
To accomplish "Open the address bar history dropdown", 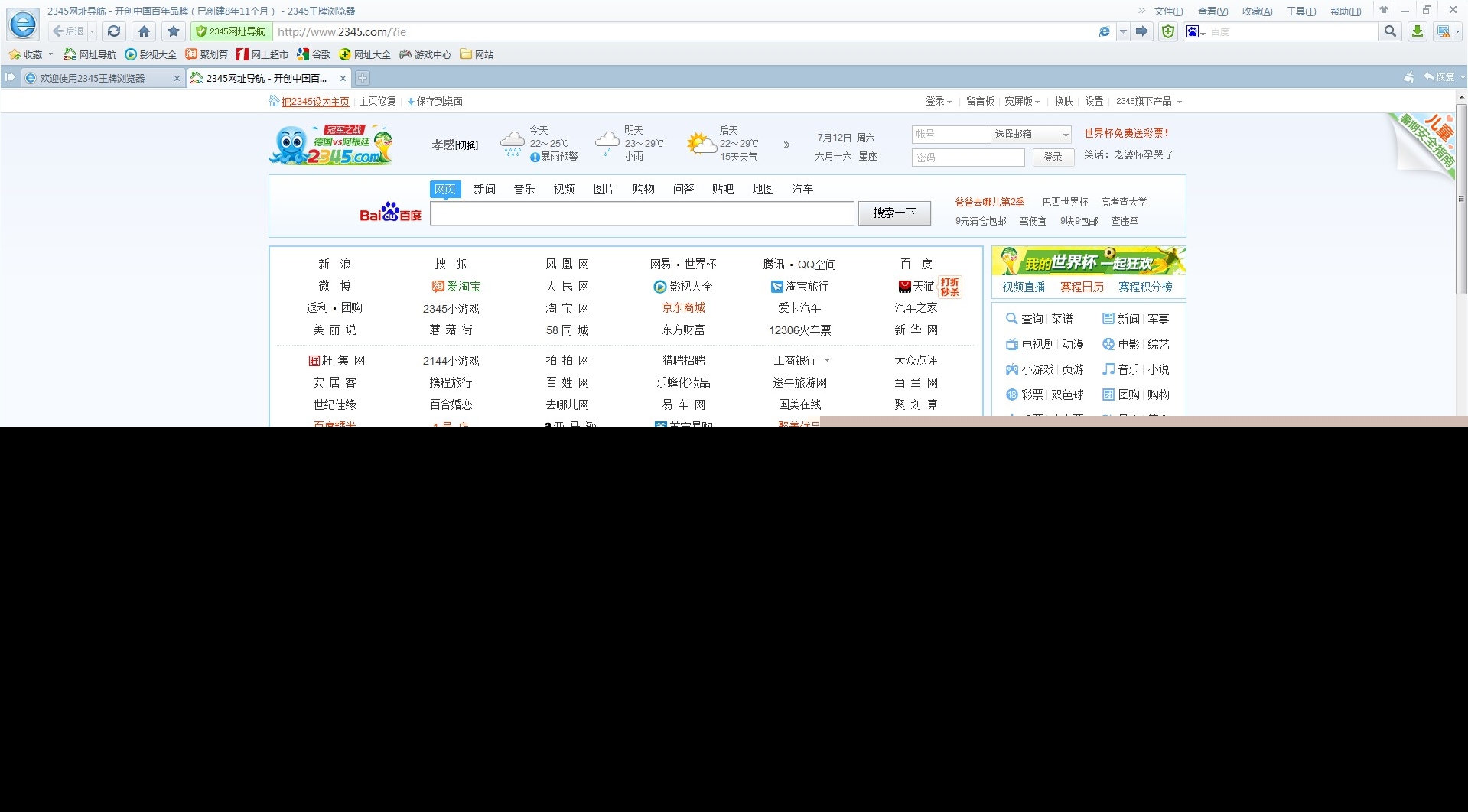I will pos(1122,31).
